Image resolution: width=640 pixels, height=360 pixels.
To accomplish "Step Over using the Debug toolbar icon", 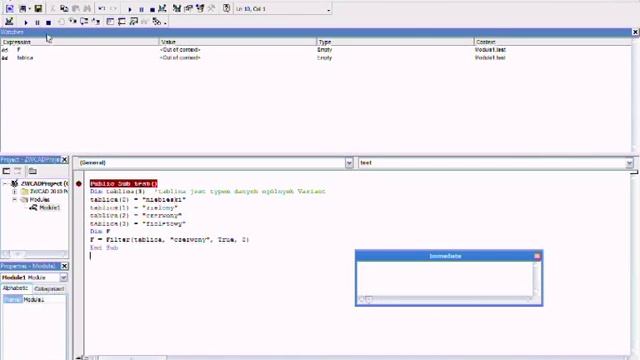I will click(x=84, y=22).
